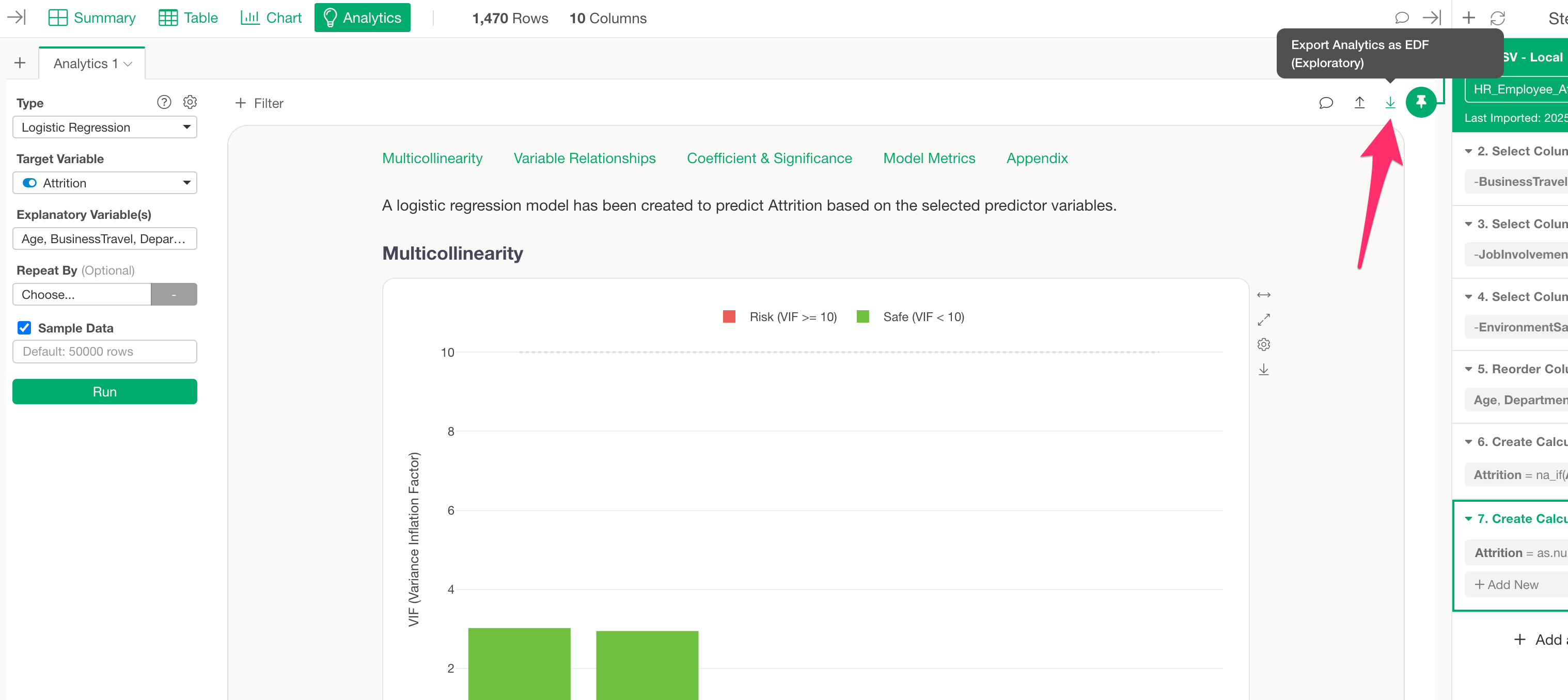Download the Multicollinearity chart
1568x700 pixels.
1263,369
